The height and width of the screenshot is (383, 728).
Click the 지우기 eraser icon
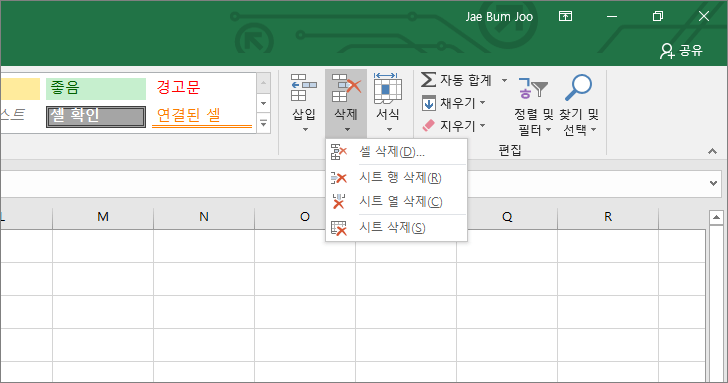coord(429,125)
